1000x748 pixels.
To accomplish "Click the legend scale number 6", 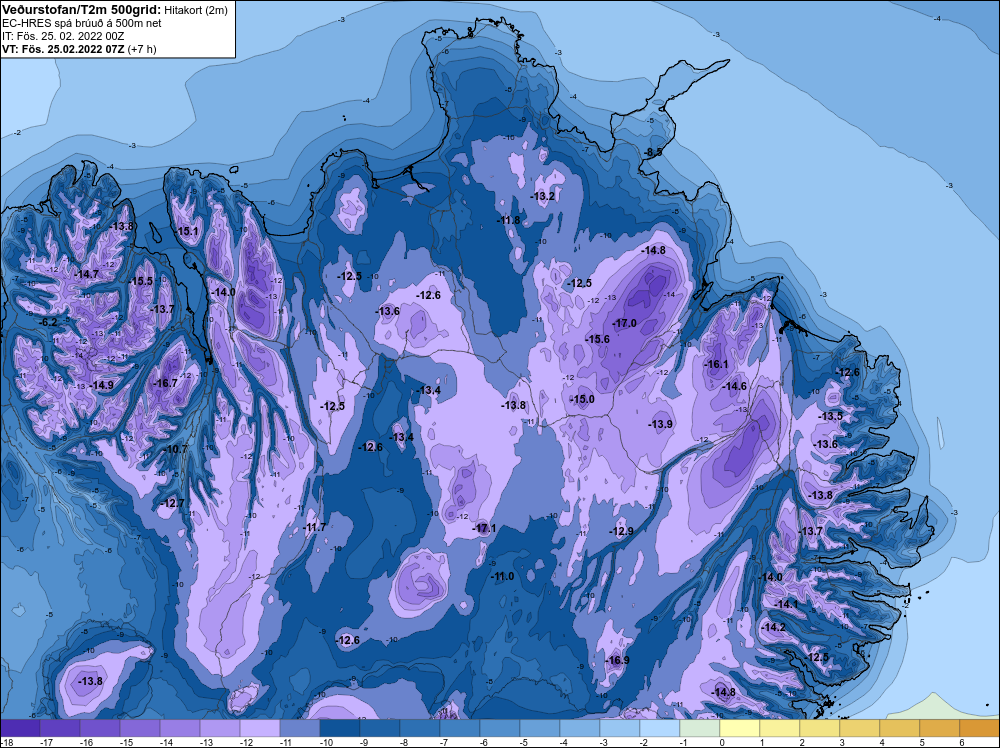I will tap(962, 742).
